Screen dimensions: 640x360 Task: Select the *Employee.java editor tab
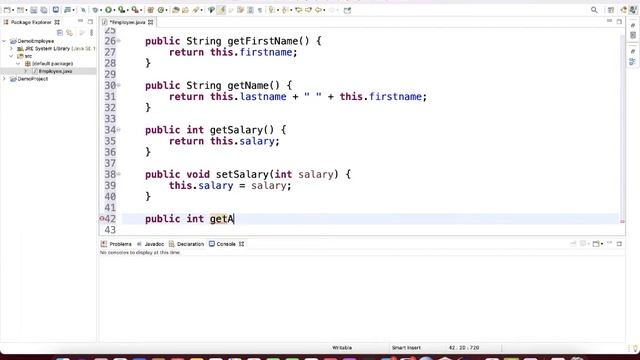click(x=127, y=22)
